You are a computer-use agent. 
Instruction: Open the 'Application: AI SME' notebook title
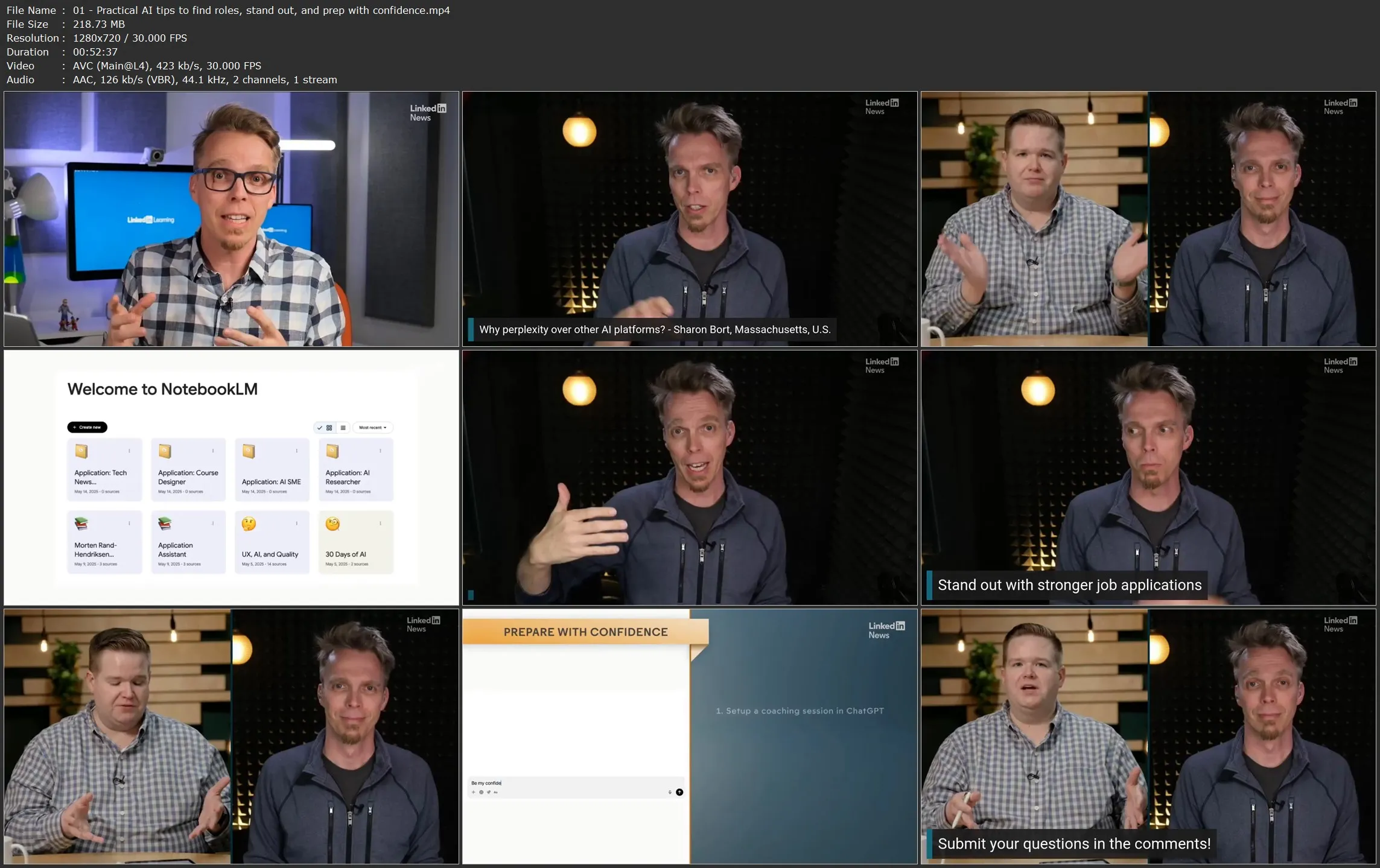[x=272, y=482]
